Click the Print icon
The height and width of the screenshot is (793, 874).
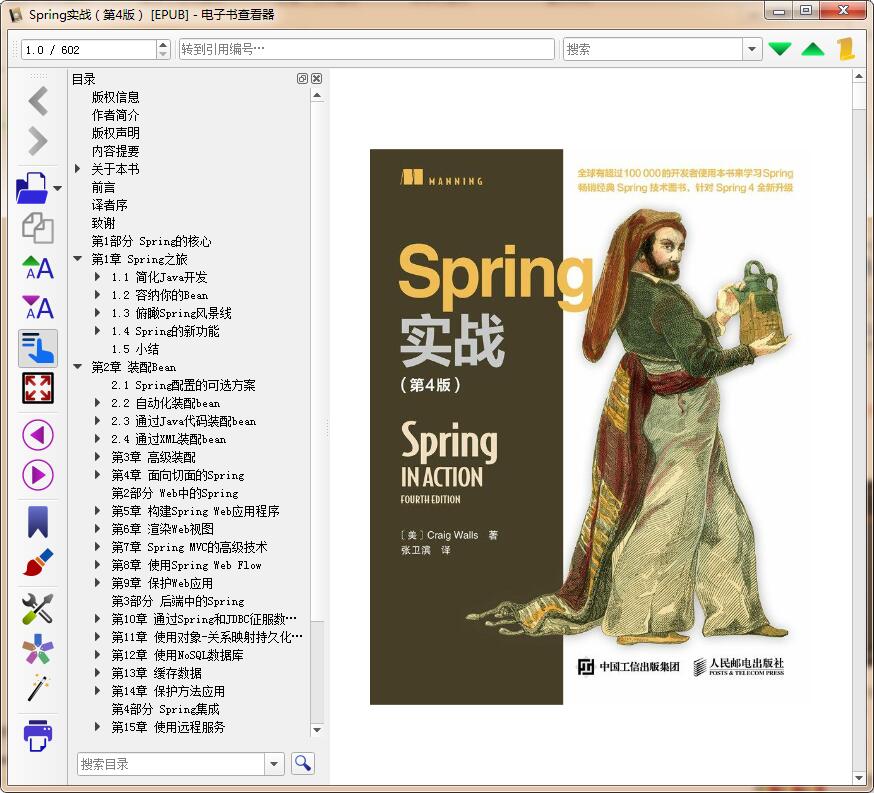click(x=38, y=736)
